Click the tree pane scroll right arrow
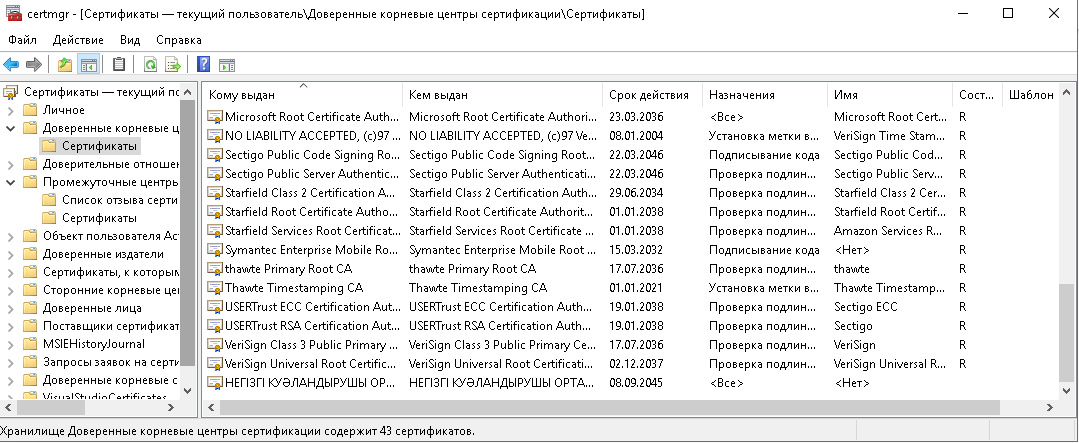The image size is (1079, 443). tap(171, 407)
